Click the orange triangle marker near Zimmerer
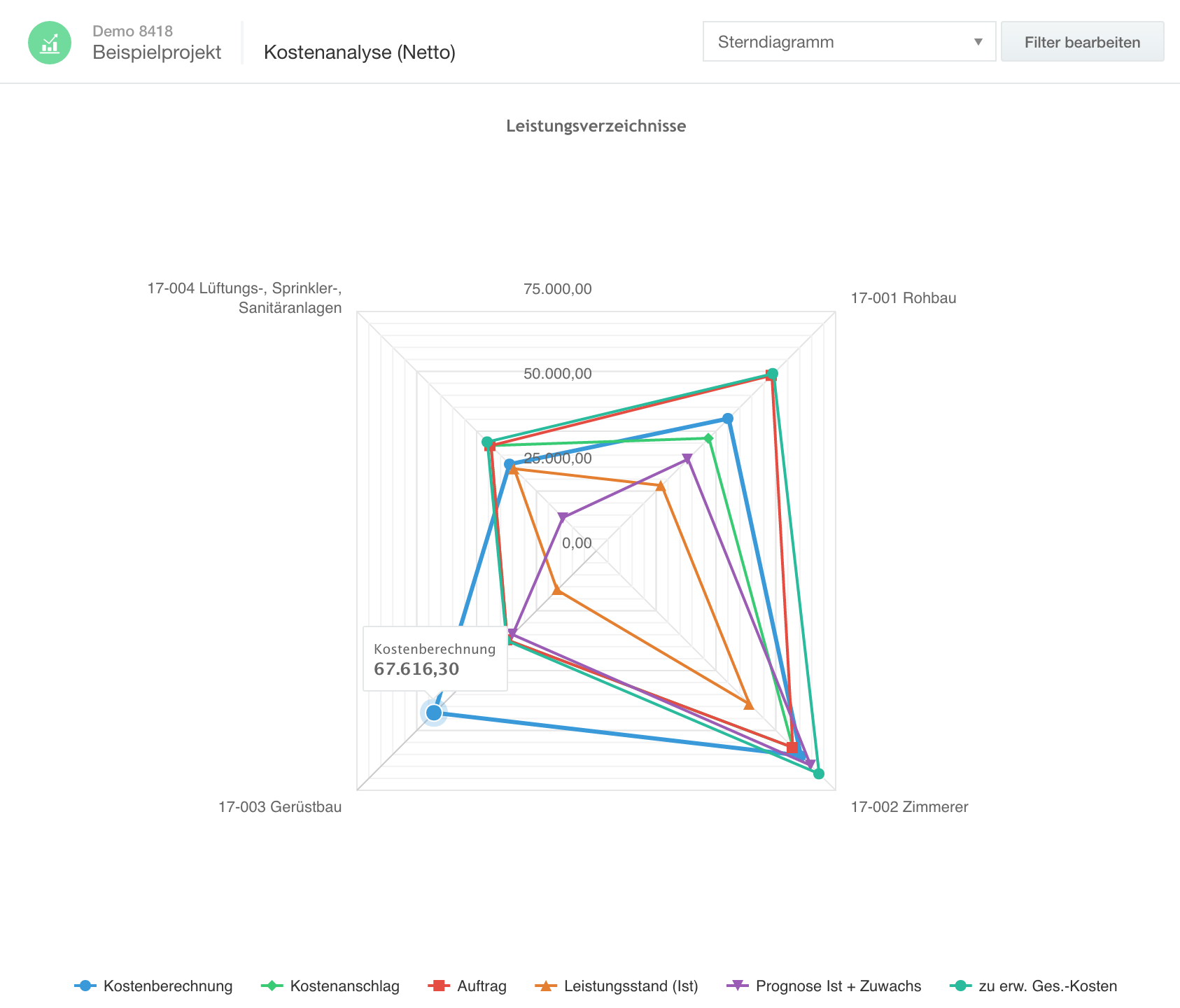 748,704
